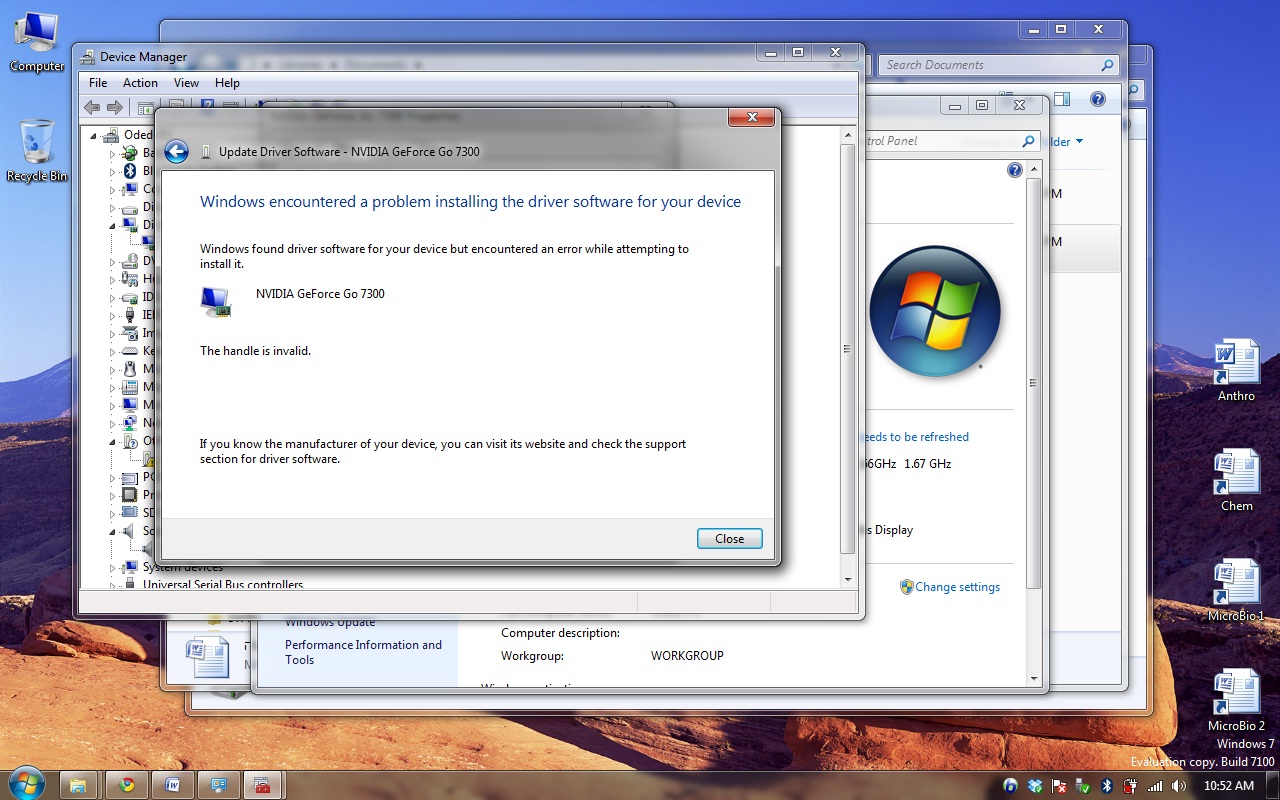Screen dimensions: 1280x800
Task: Expand the Keyboards category node
Action: pyautogui.click(x=113, y=351)
